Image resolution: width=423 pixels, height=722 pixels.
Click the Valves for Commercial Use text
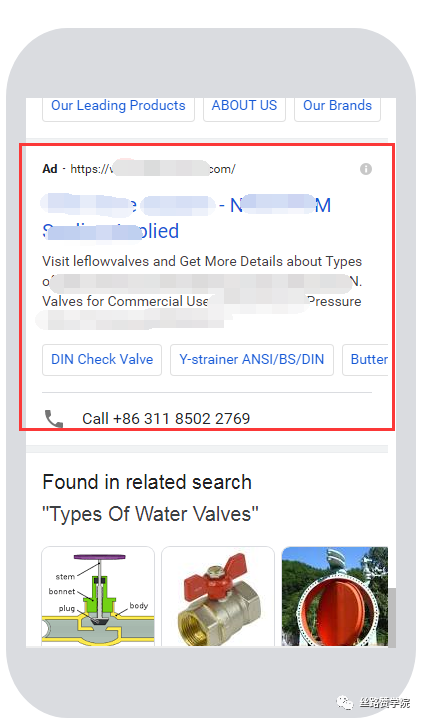[x=125, y=301]
